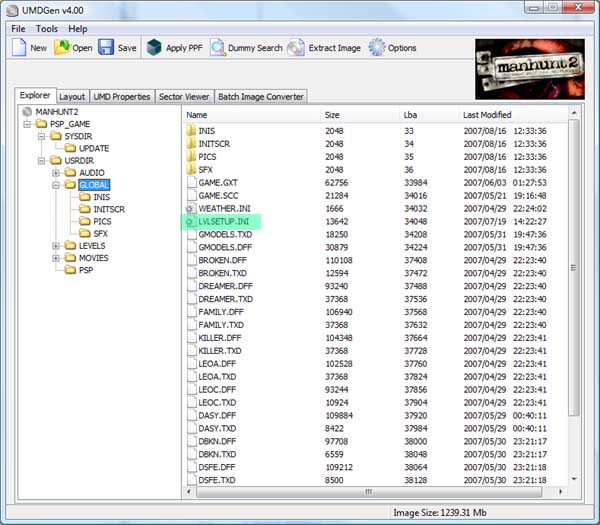
Task: Open the Batch Image Converter tab
Action: coord(261,97)
